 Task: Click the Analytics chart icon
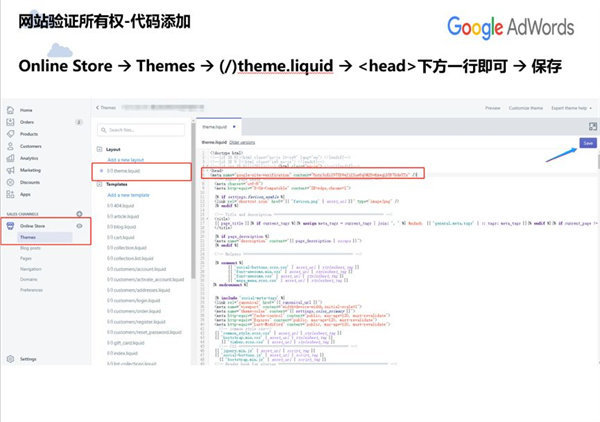tap(10, 158)
